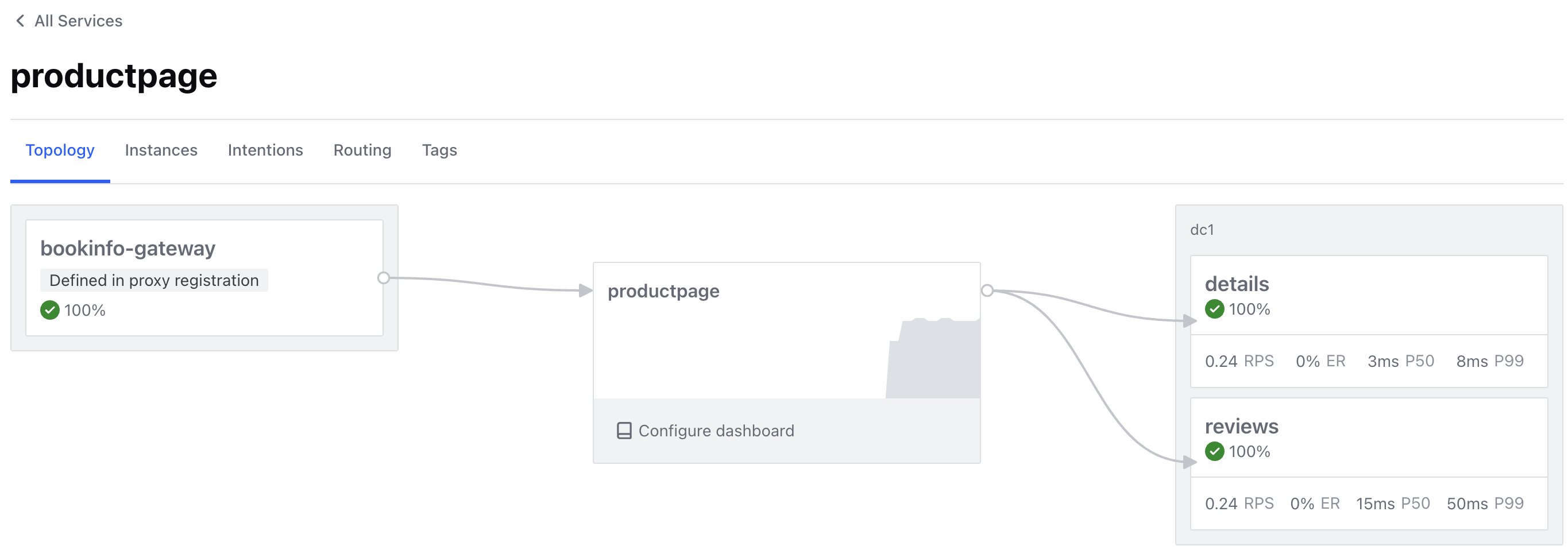1568x550 pixels.
Task: Select the Tags tab
Action: click(439, 150)
